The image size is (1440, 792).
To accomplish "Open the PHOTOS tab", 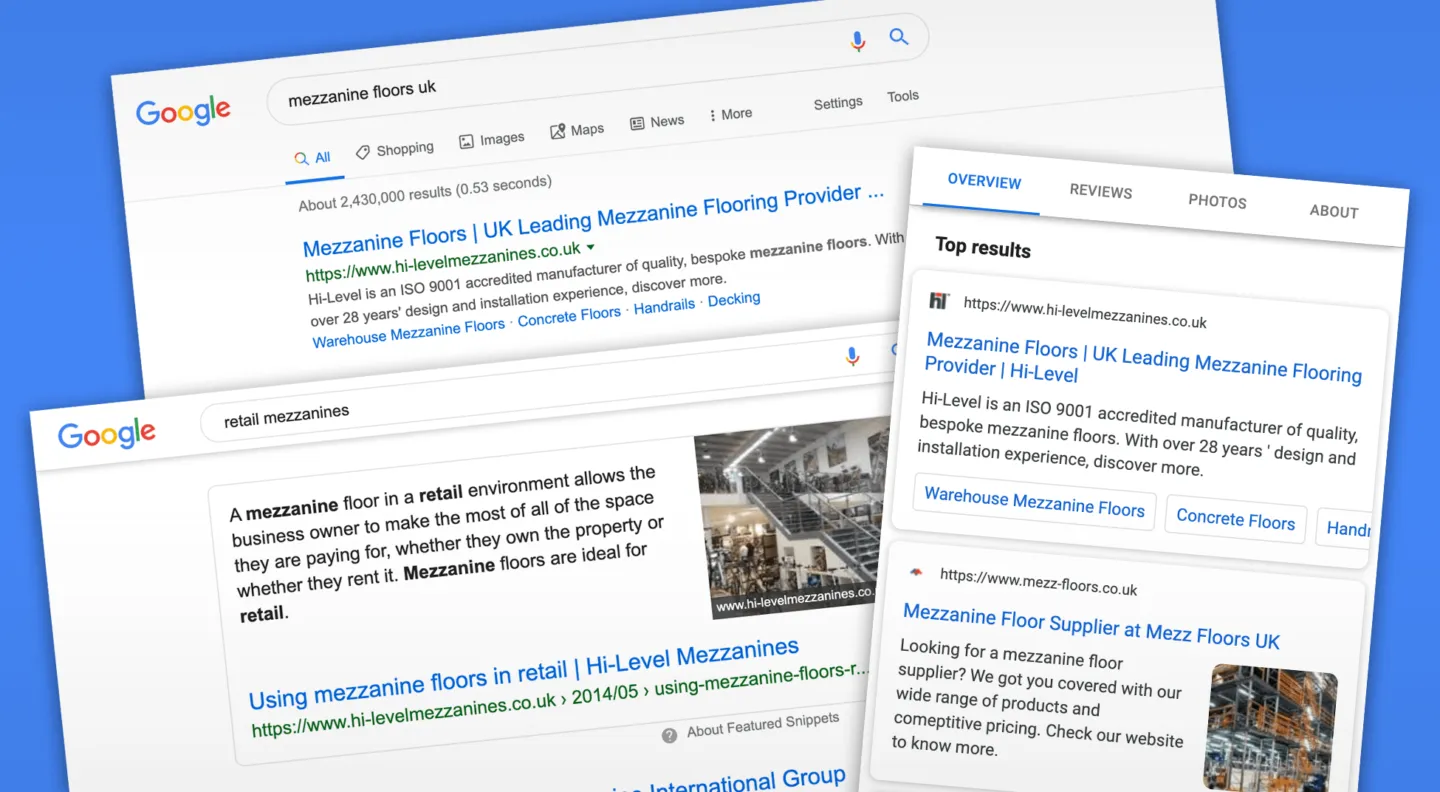I will (1217, 201).
